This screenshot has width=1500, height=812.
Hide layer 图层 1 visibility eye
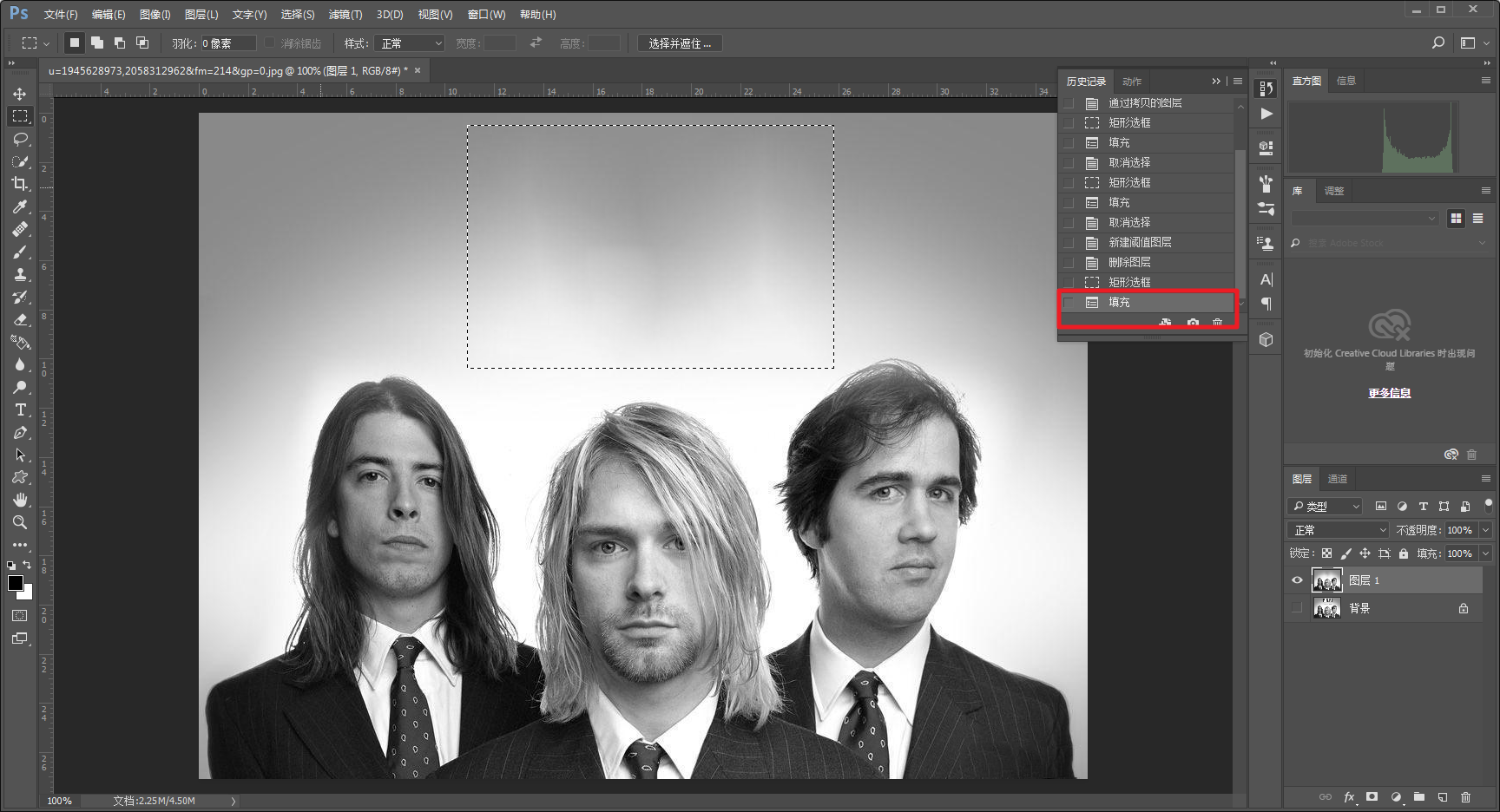point(1297,580)
